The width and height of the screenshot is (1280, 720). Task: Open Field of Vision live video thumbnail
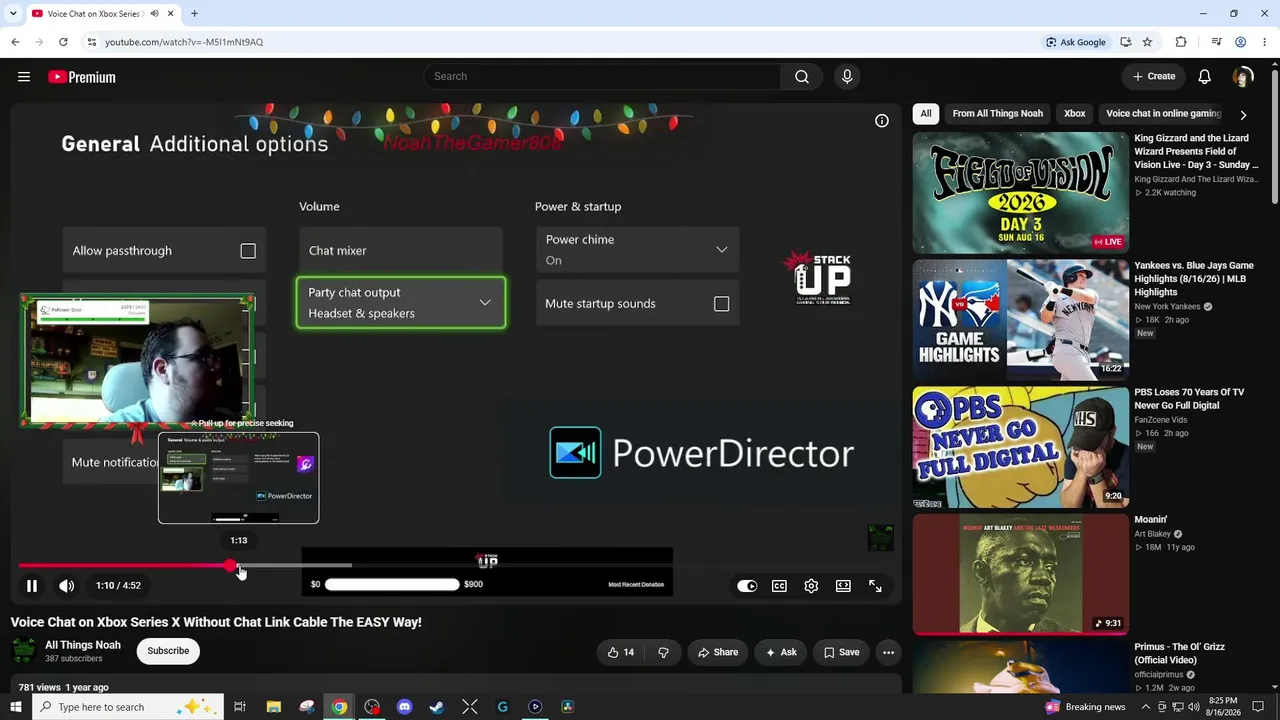pyautogui.click(x=1020, y=193)
